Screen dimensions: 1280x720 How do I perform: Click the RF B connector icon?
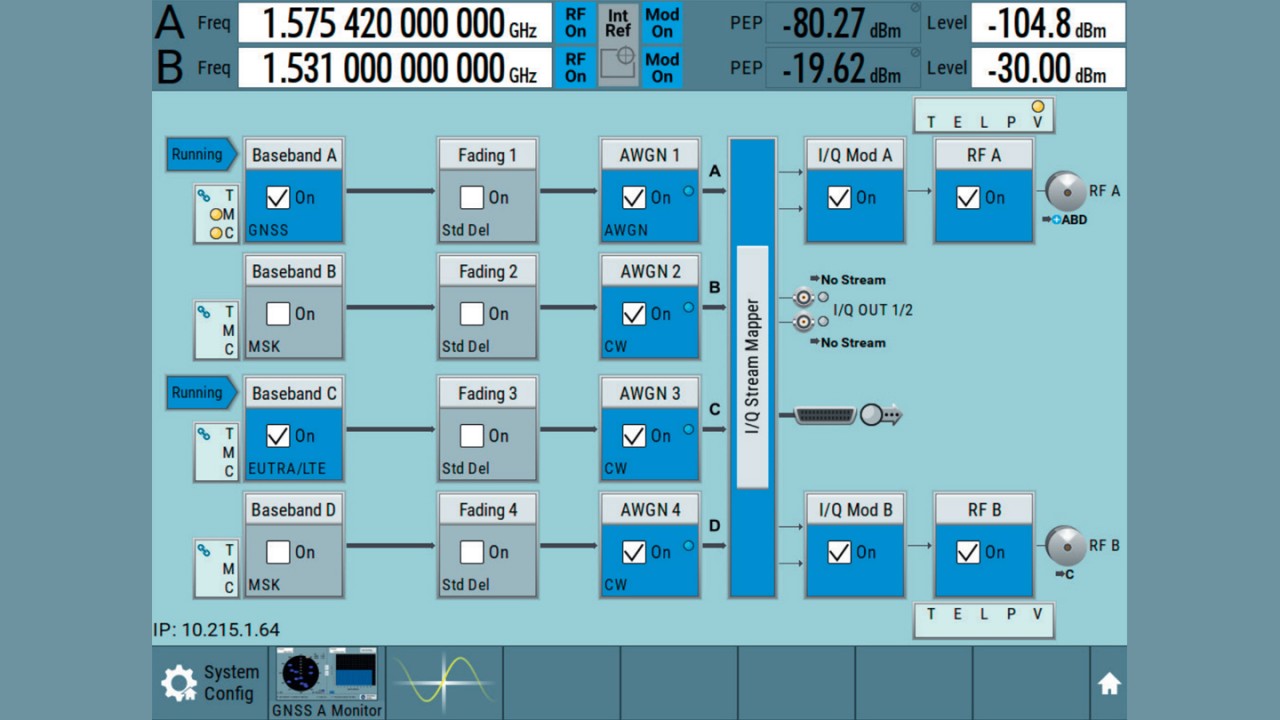click(1065, 546)
